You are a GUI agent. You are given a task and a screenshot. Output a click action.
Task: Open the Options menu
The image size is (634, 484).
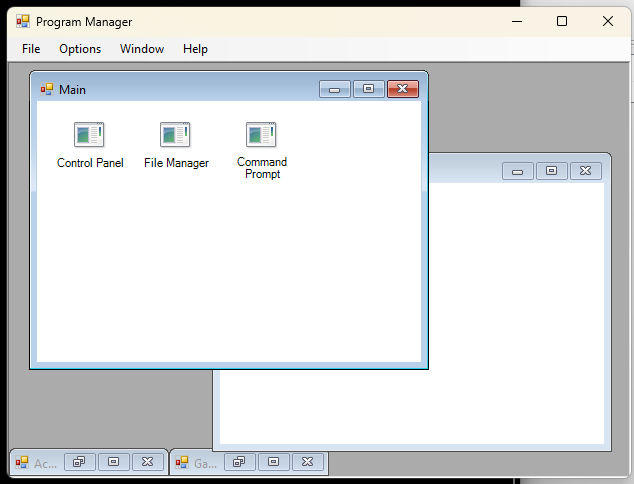[x=80, y=49]
